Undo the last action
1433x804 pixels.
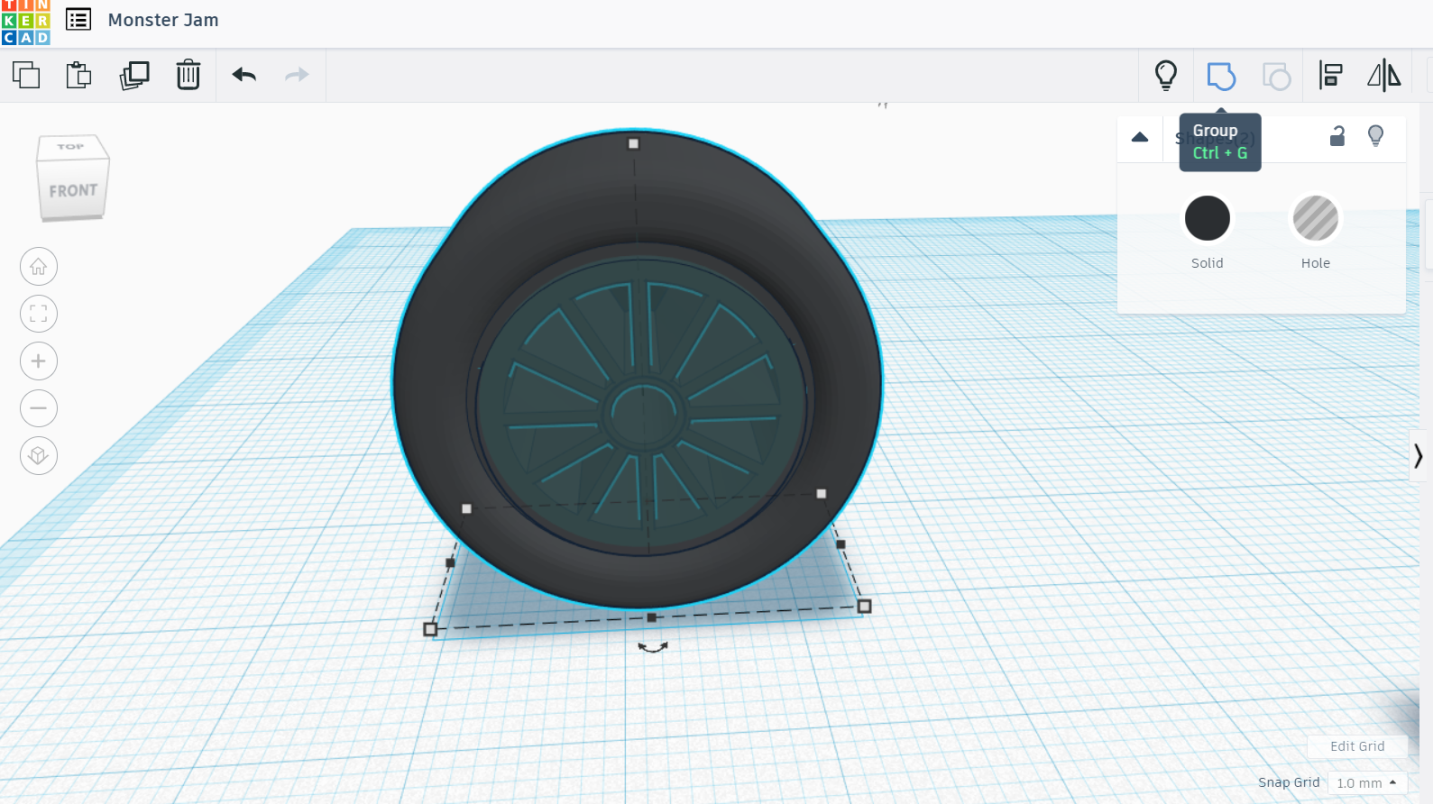point(244,75)
